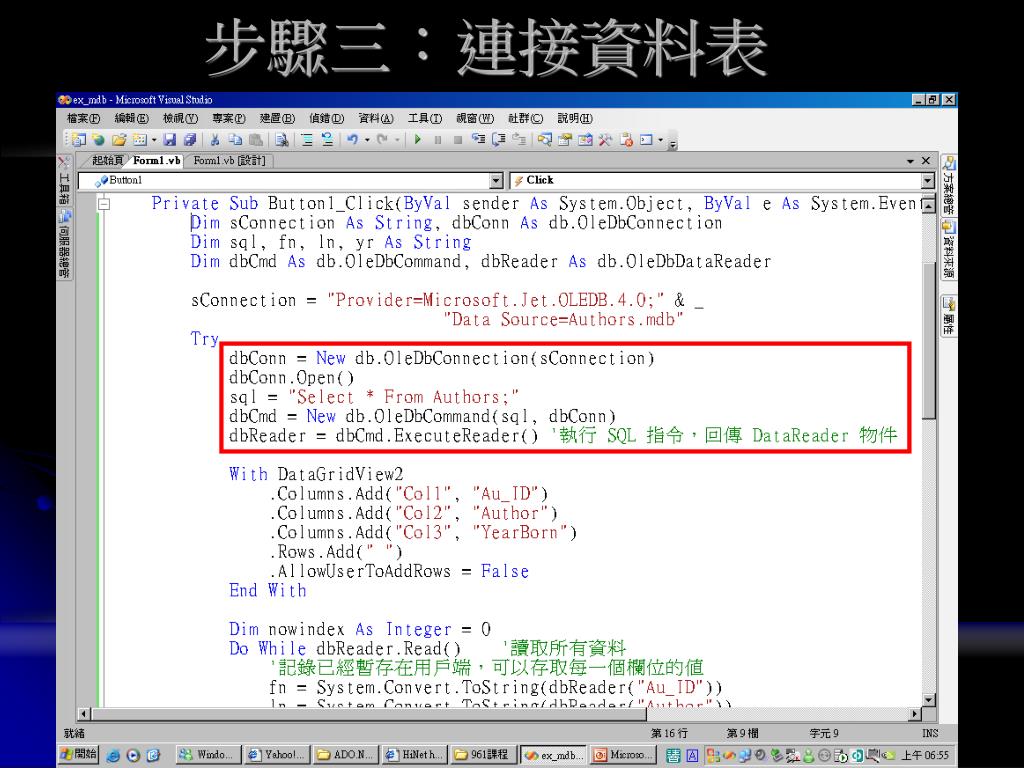
Task: Open the active files list dropdown arrow
Action: point(910,161)
